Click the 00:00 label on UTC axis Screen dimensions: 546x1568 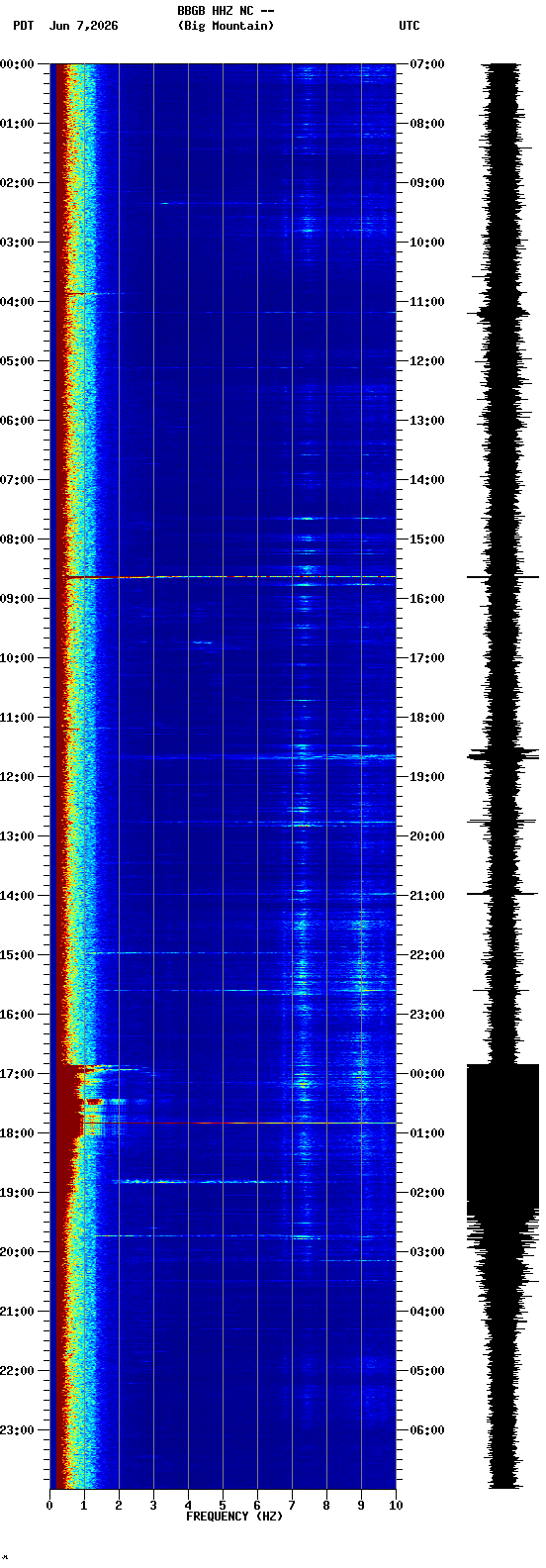pos(426,1074)
